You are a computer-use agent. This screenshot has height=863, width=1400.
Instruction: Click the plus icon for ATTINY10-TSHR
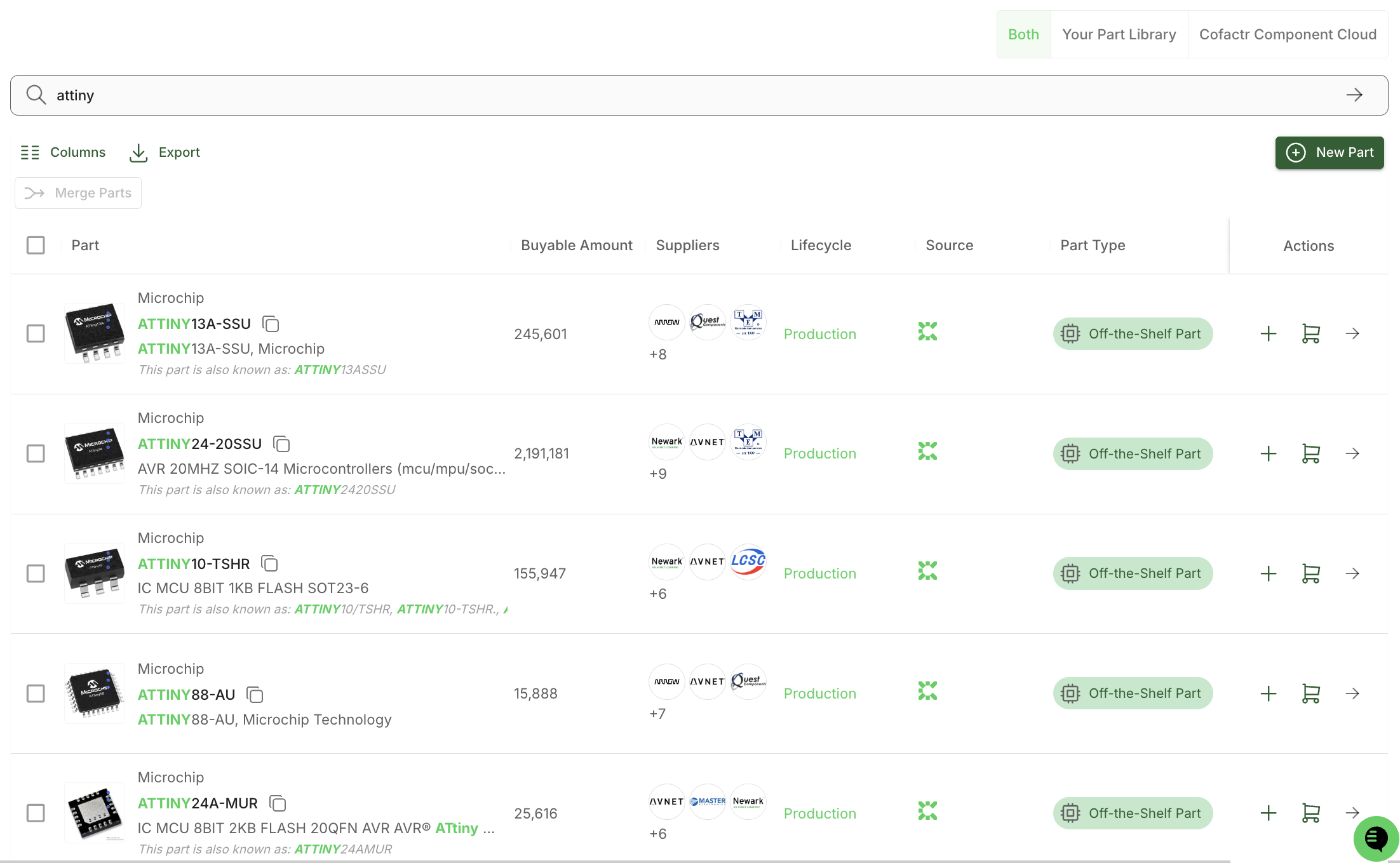point(1269,573)
